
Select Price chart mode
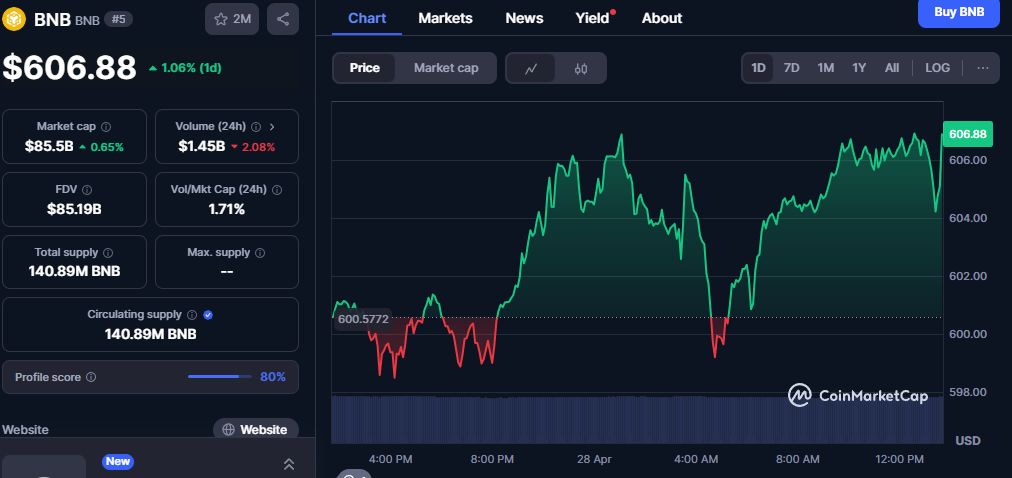365,68
